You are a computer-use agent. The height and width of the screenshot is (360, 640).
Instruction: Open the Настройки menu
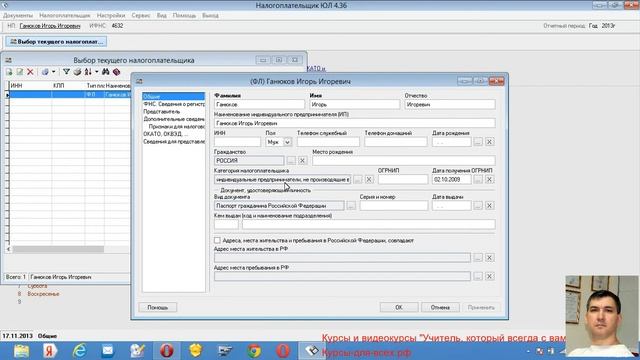pyautogui.click(x=111, y=16)
